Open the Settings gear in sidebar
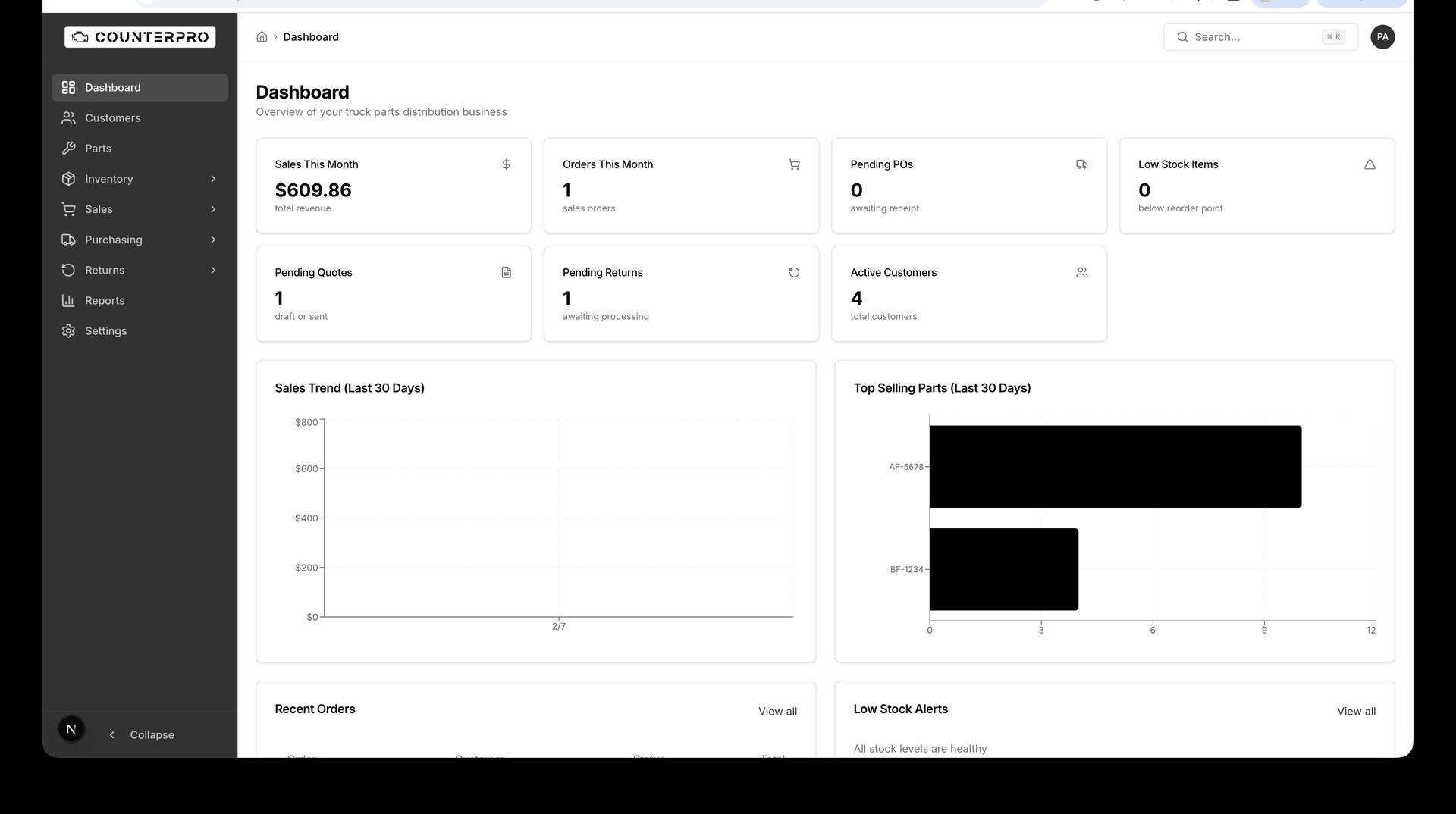Image resolution: width=1456 pixels, height=814 pixels. (68, 330)
